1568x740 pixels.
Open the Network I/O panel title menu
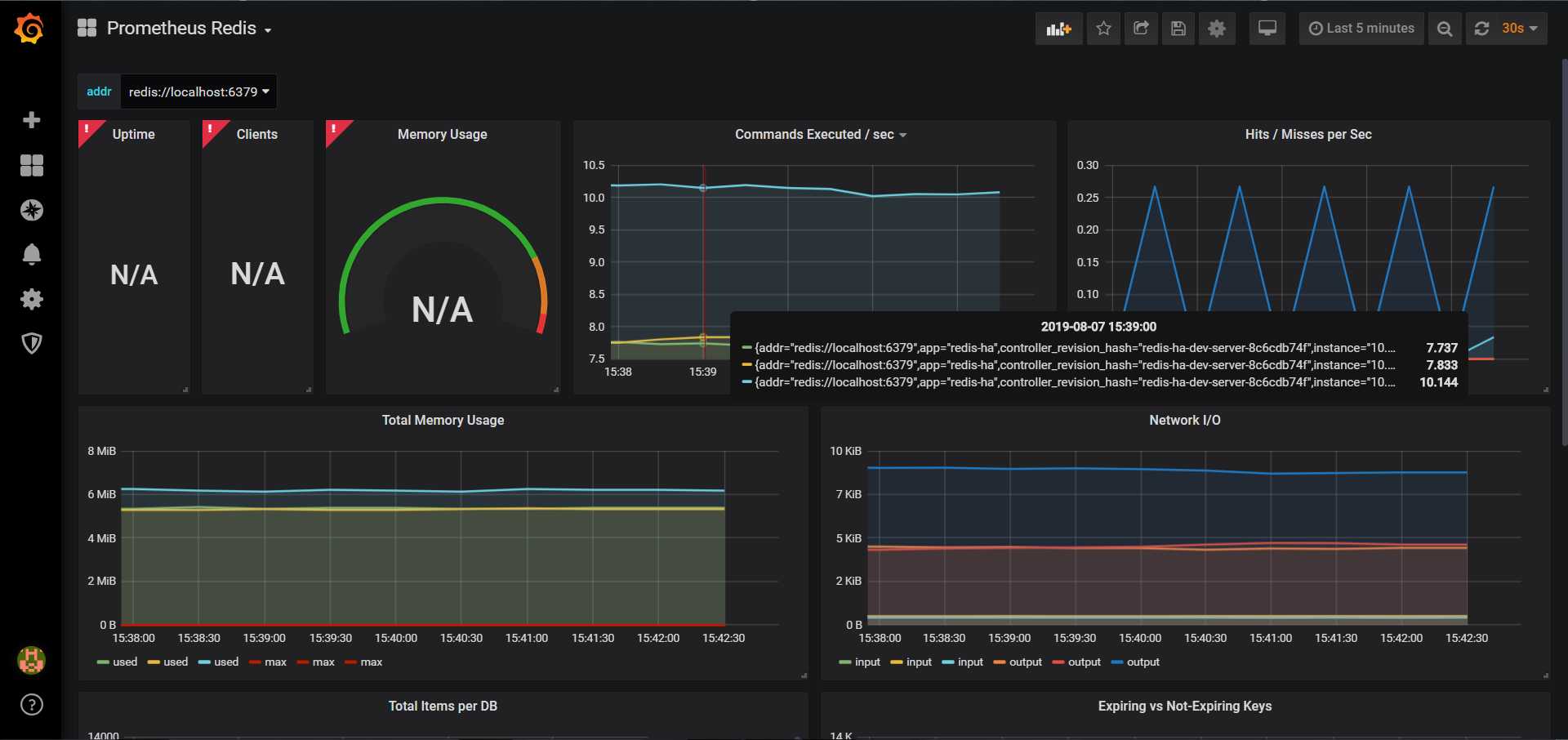[x=1185, y=420]
